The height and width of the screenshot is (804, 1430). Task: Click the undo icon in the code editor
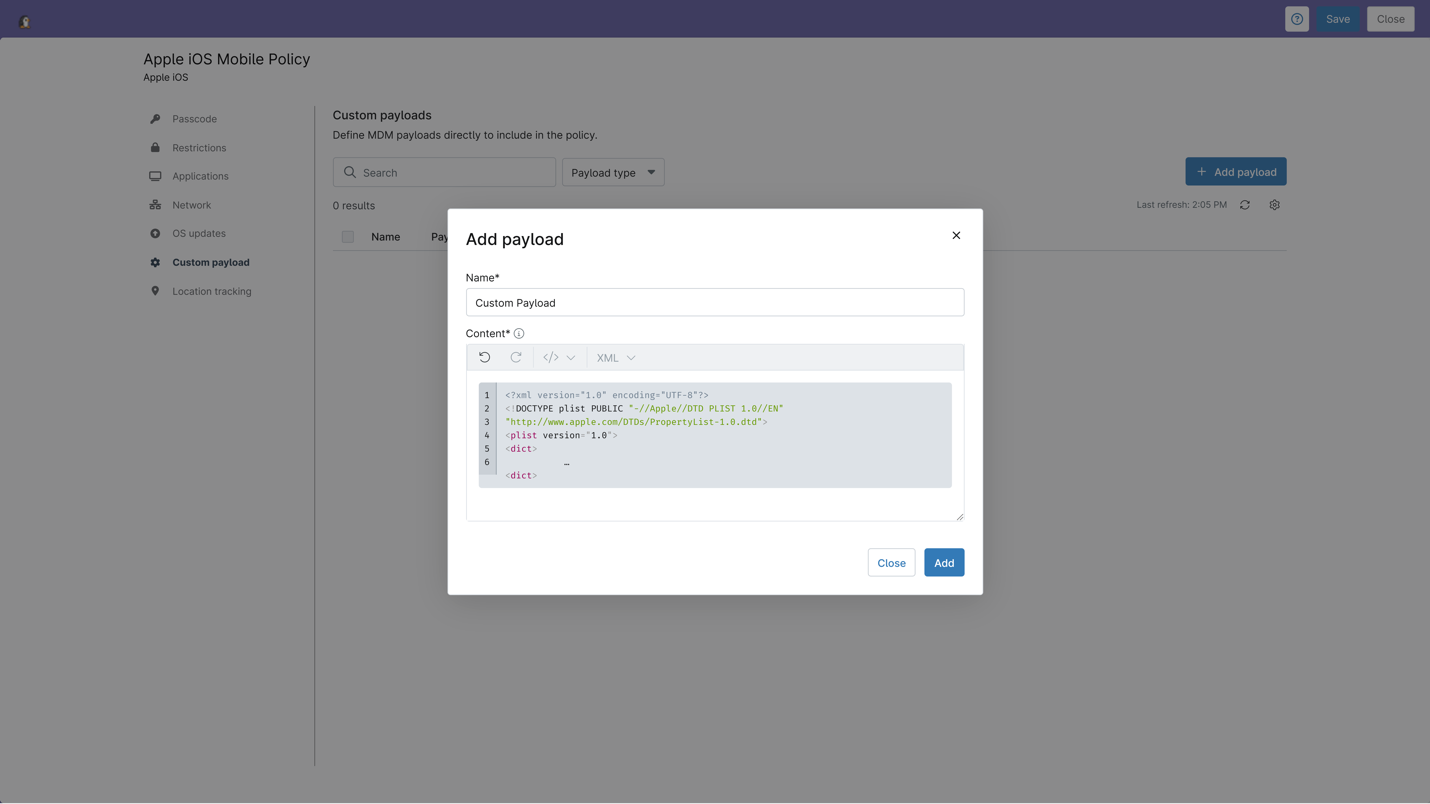[485, 357]
